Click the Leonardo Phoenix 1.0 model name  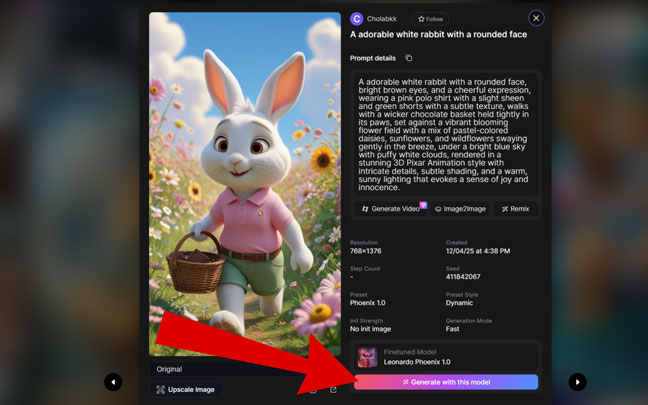417,362
